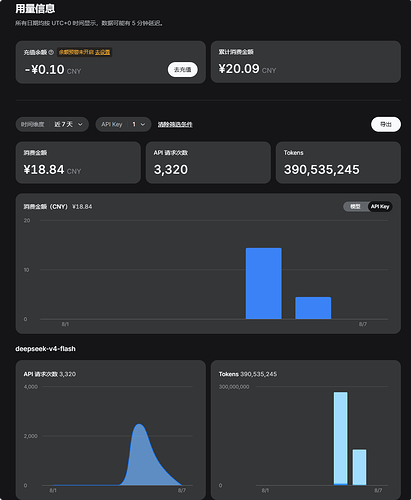Click the 消费金额 ¥18.84 summary card
Viewport: 411px width, 500px height.
pyautogui.click(x=78, y=163)
